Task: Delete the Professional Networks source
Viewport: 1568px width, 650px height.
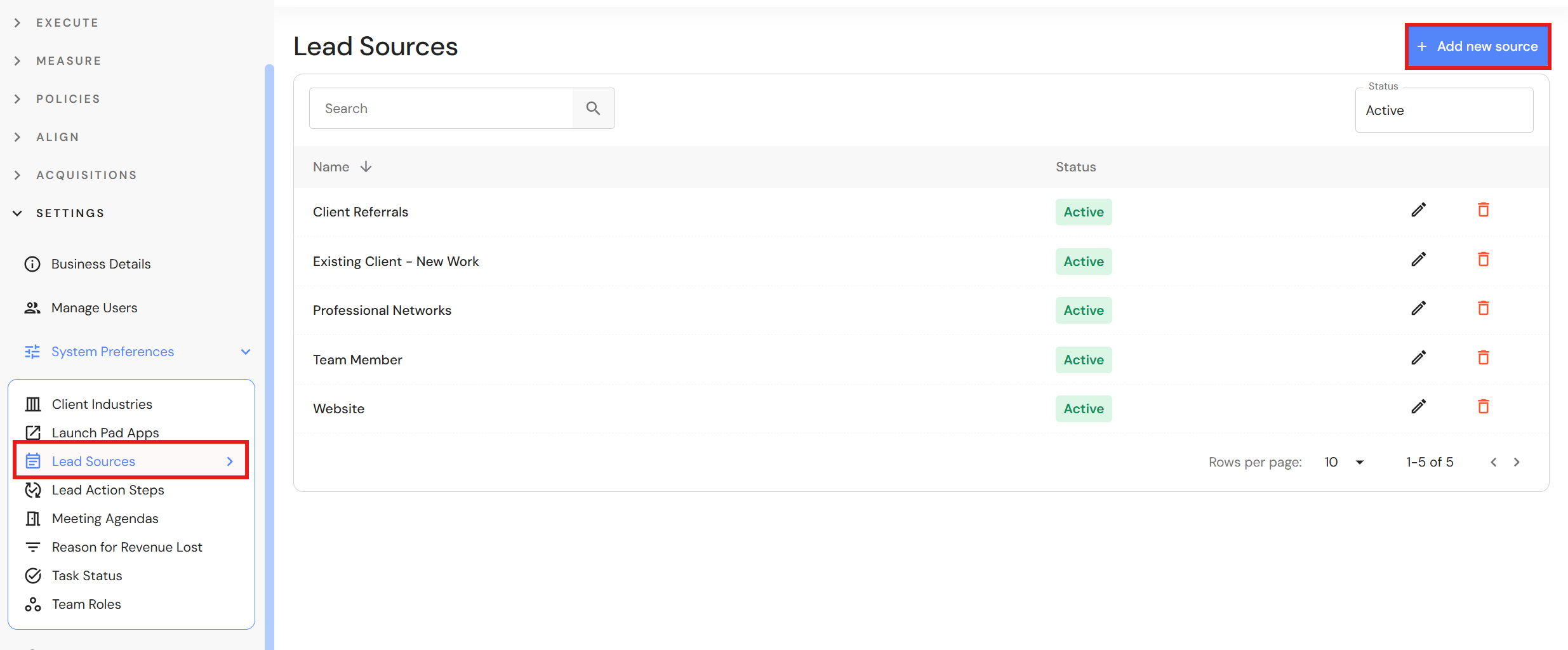Action: click(x=1483, y=308)
